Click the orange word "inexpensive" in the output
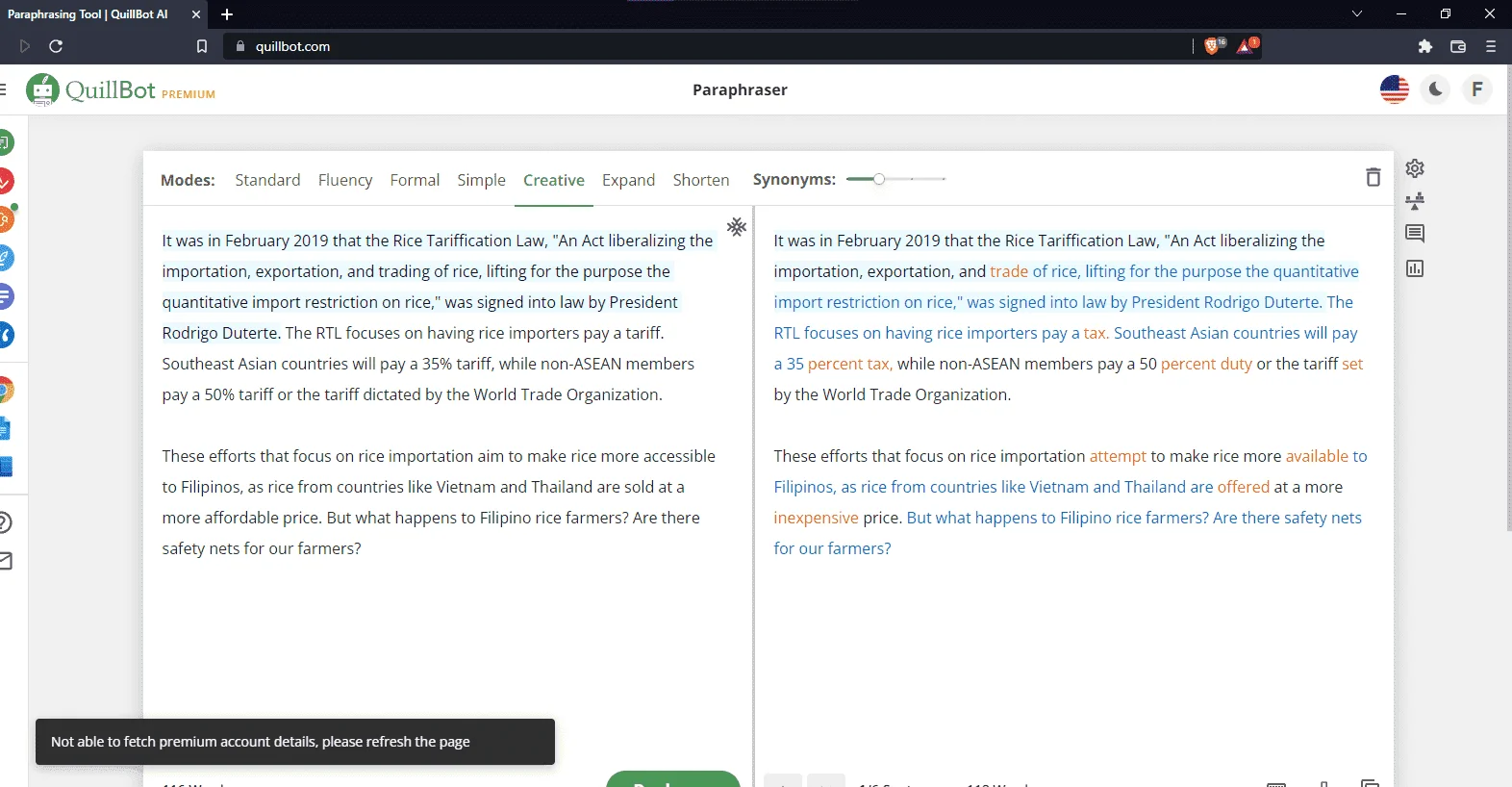The height and width of the screenshot is (787, 1512). [816, 518]
